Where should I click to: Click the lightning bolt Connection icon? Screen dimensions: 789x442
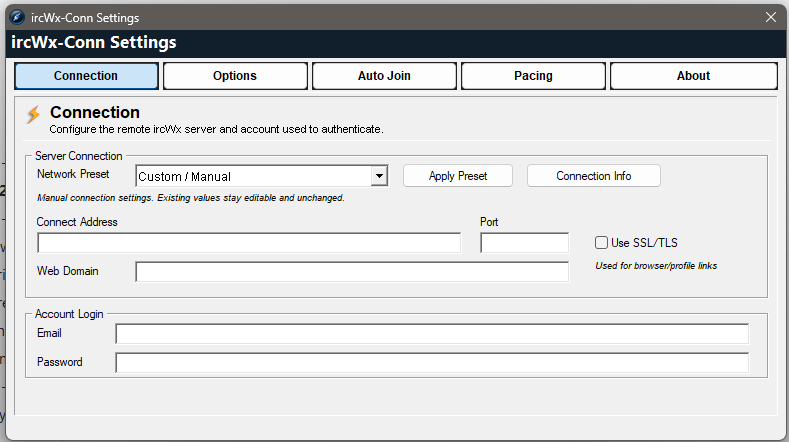tap(33, 114)
